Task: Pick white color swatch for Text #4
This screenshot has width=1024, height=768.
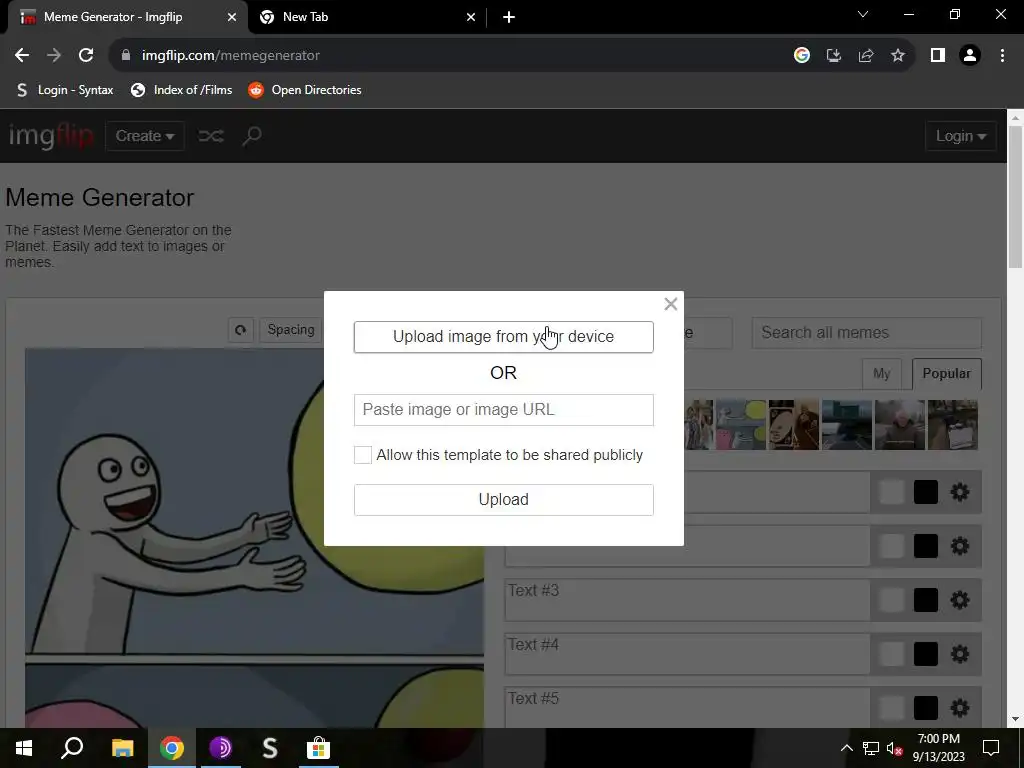Action: point(891,654)
